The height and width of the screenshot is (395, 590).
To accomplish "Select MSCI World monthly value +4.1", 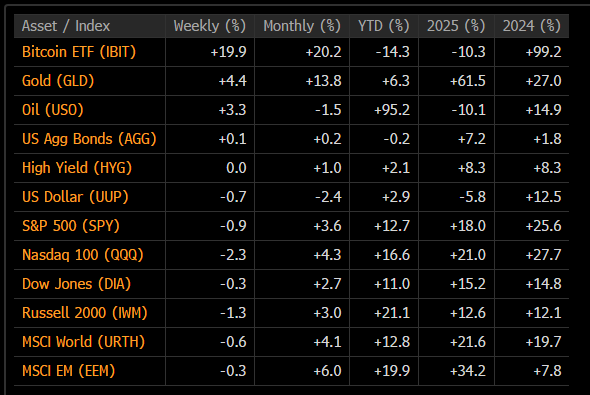I will [327, 342].
